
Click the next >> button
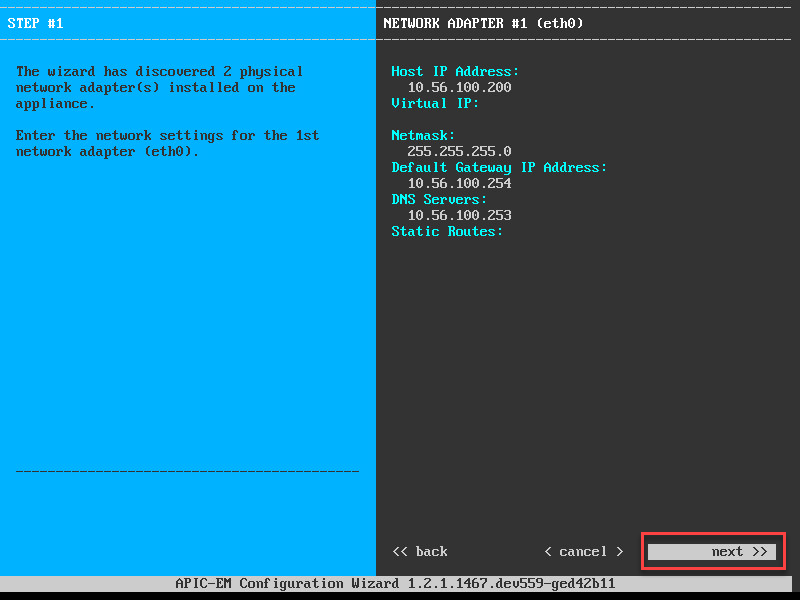click(712, 552)
